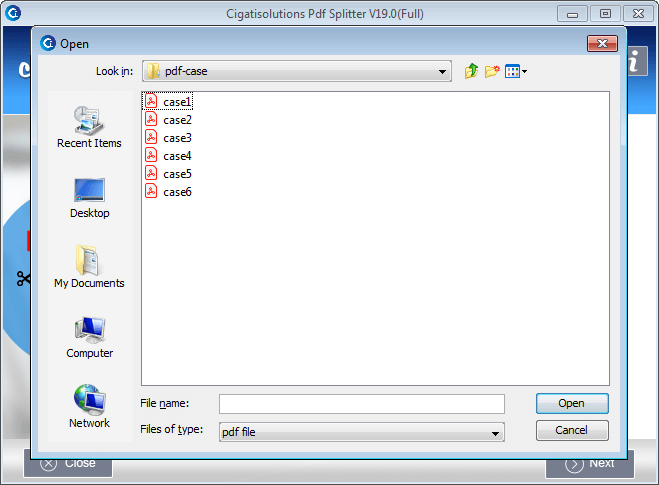Go to Recent Items location
Screen dimensions: 659x485
[x=89, y=127]
